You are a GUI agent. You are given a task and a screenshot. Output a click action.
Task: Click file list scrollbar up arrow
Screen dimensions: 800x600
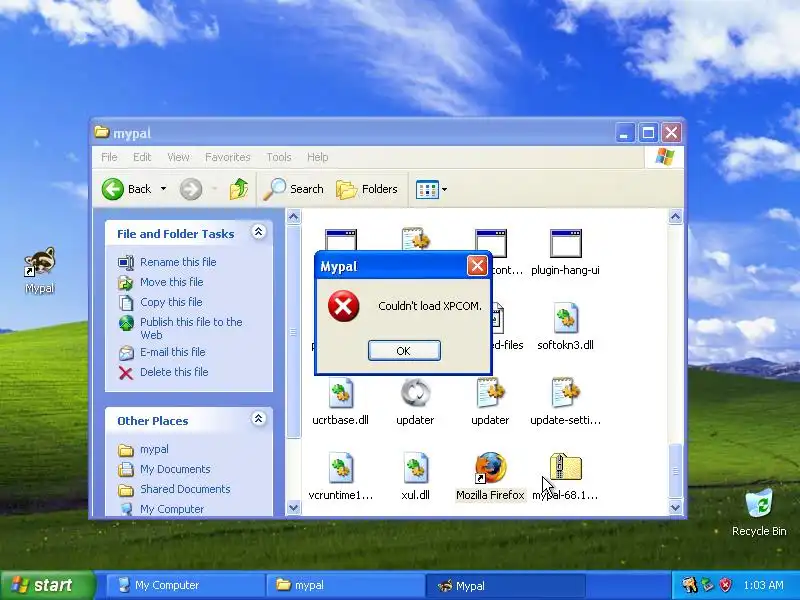(x=675, y=217)
